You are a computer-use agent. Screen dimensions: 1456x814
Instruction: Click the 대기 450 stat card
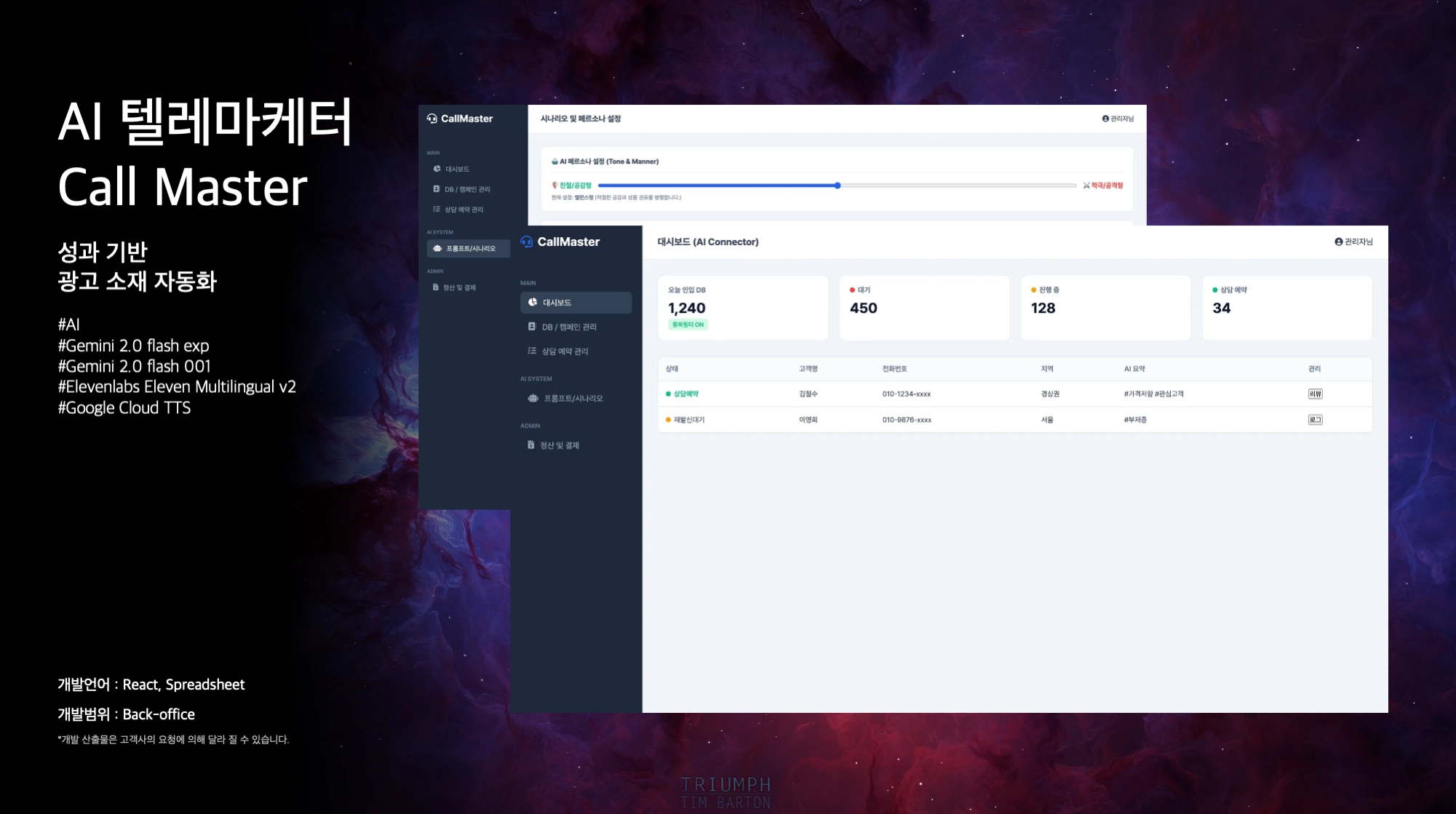click(923, 307)
